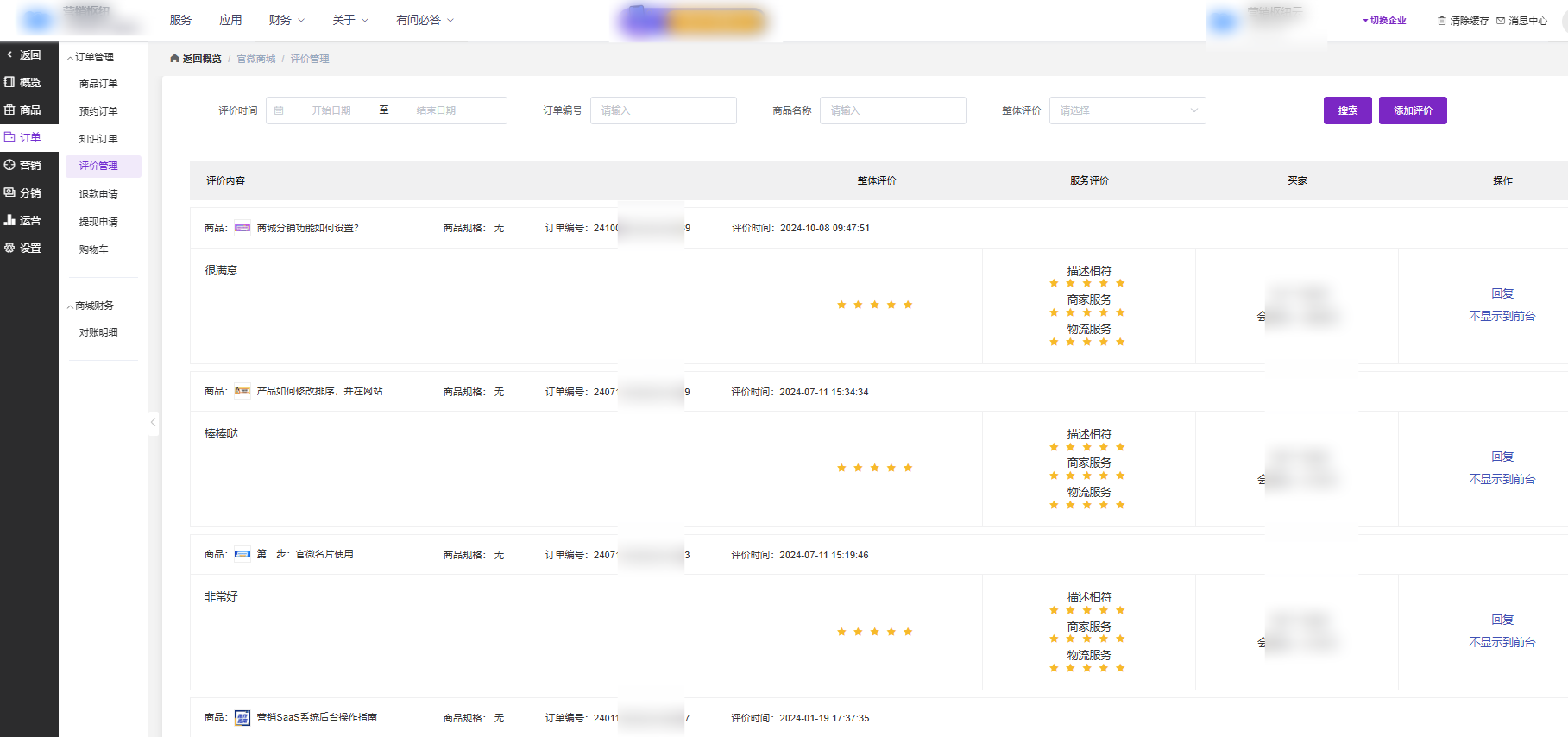Select 商品订单 in the submenu
Screen dimensions: 1568x737
[98, 84]
